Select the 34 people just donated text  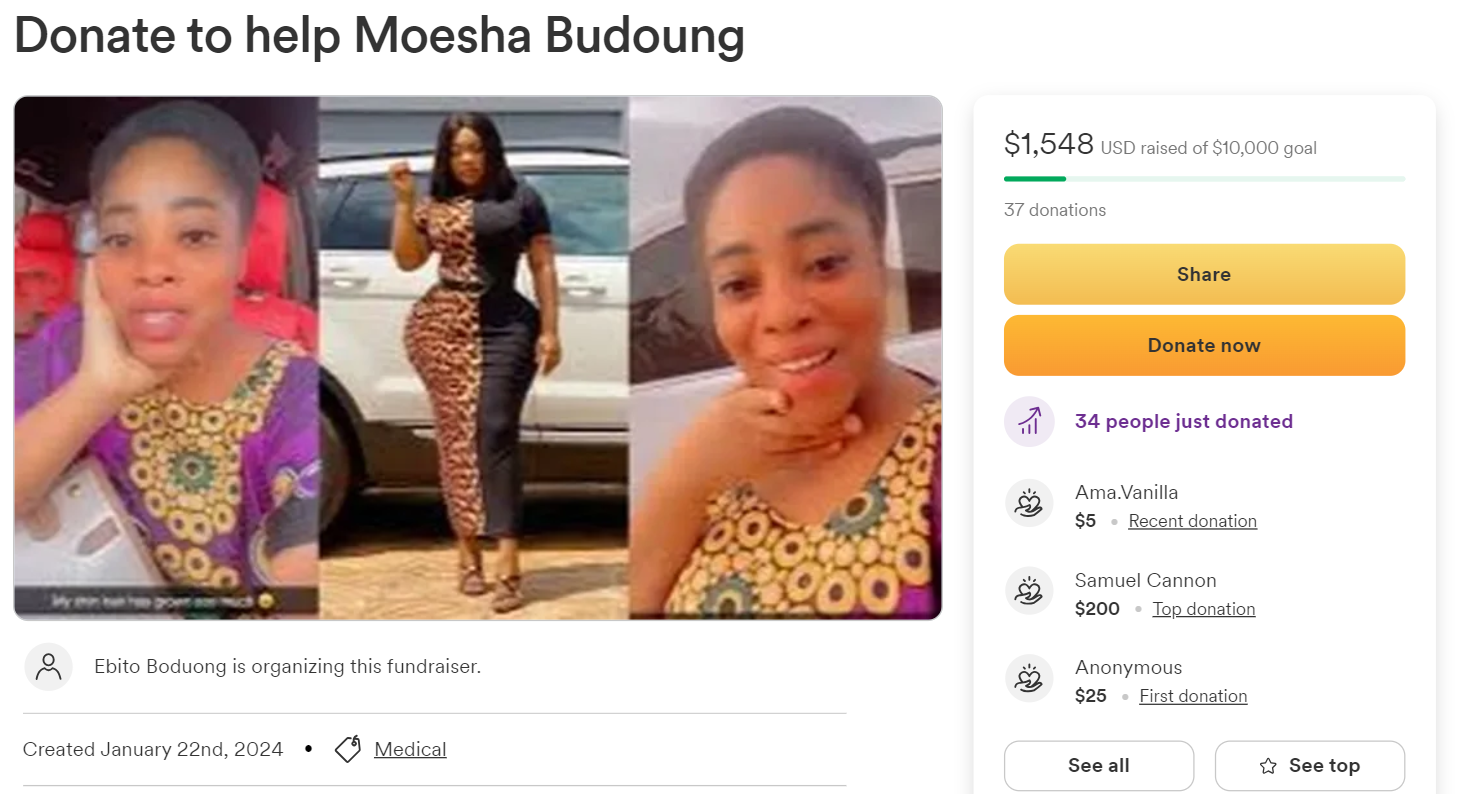(1184, 421)
